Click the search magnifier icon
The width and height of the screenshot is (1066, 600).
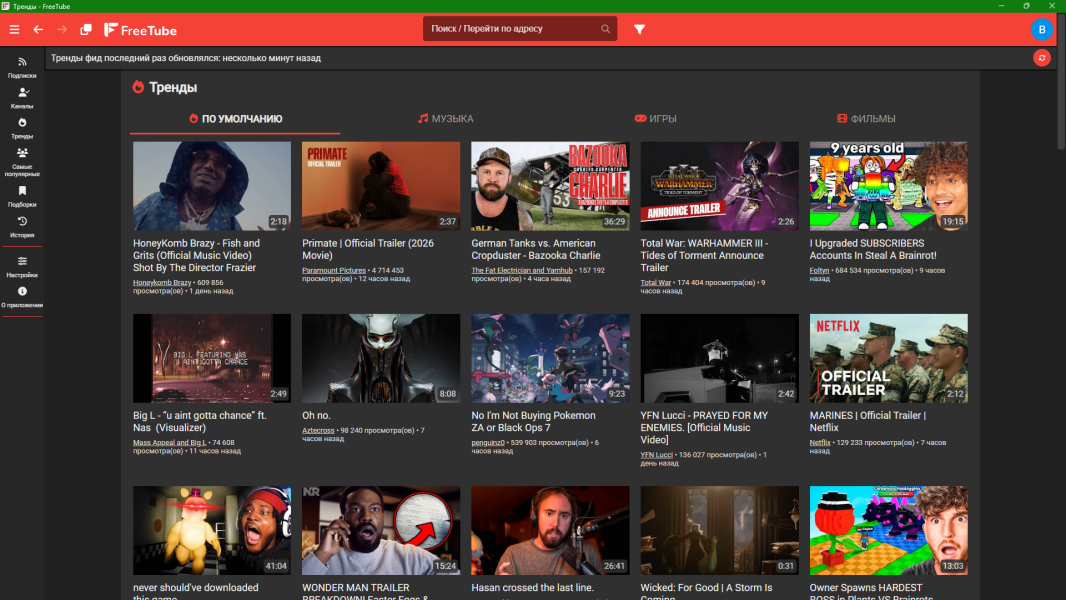[605, 29]
